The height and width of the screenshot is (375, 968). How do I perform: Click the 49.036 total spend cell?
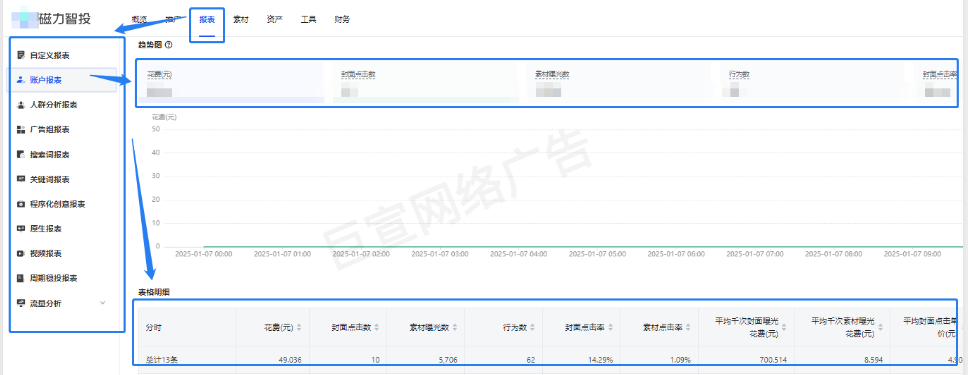pos(290,359)
